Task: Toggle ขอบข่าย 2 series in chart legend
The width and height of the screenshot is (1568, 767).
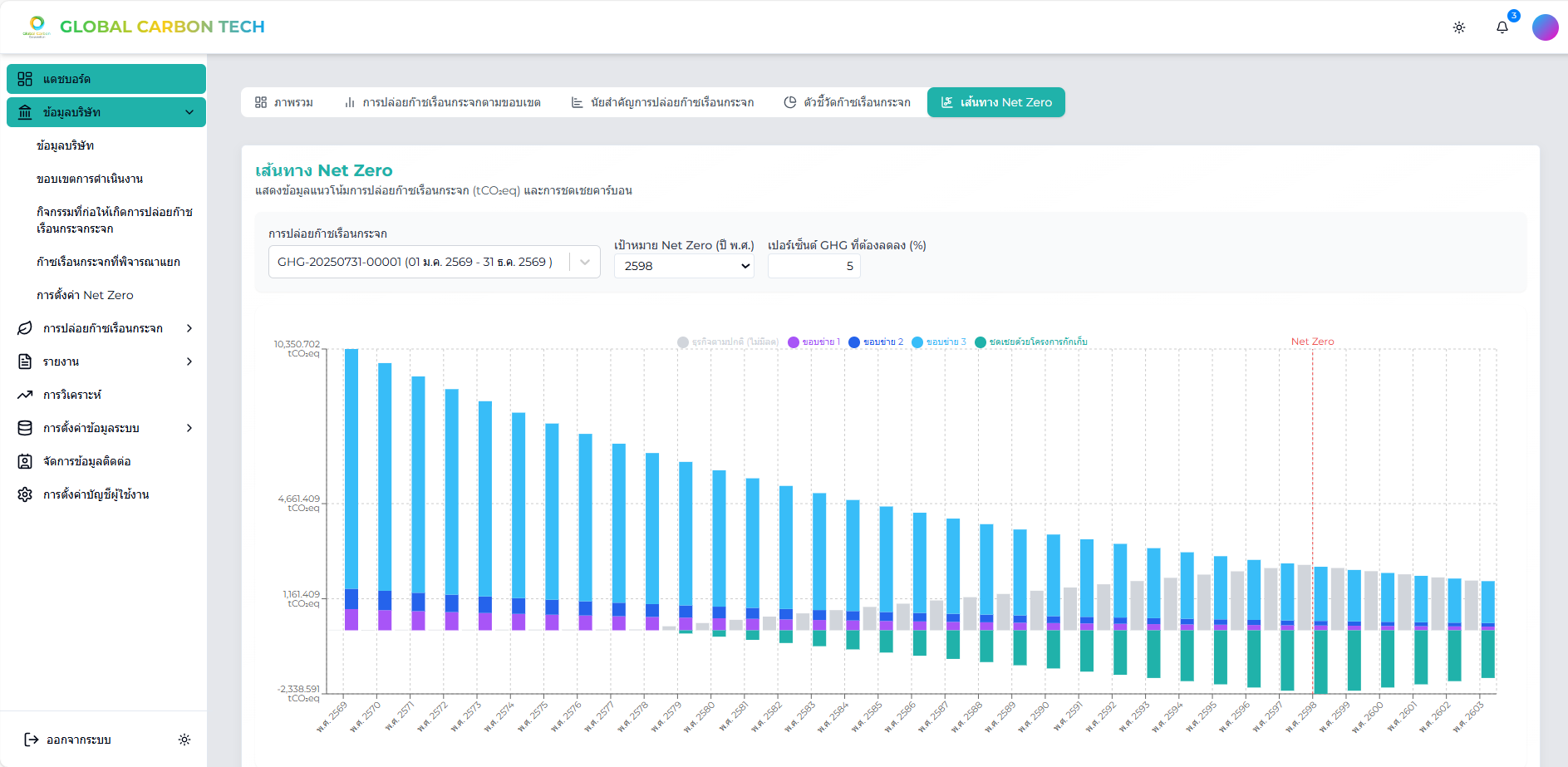Action: pos(876,342)
